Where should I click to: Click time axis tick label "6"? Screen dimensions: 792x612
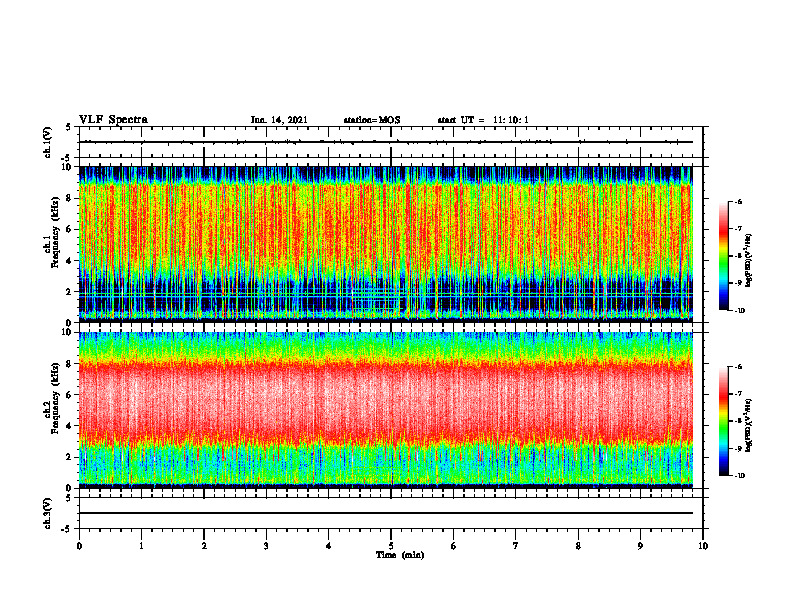click(x=454, y=546)
